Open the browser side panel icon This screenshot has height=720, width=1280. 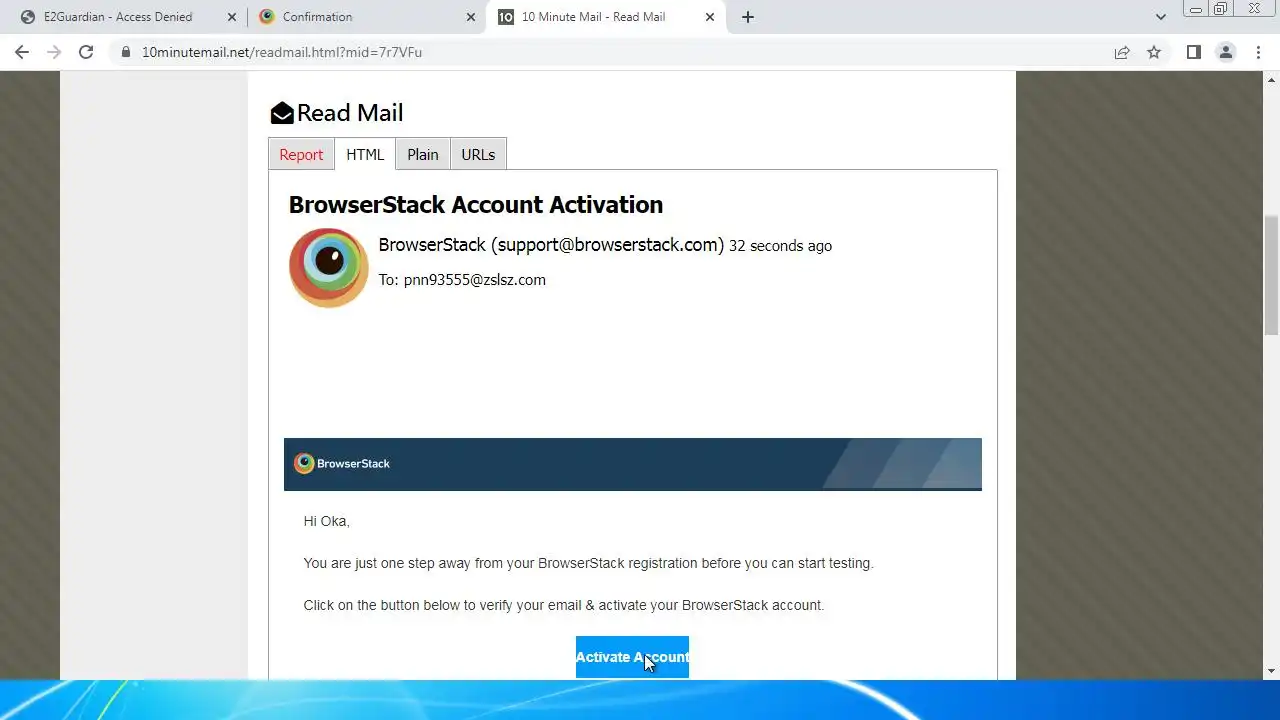click(1193, 52)
